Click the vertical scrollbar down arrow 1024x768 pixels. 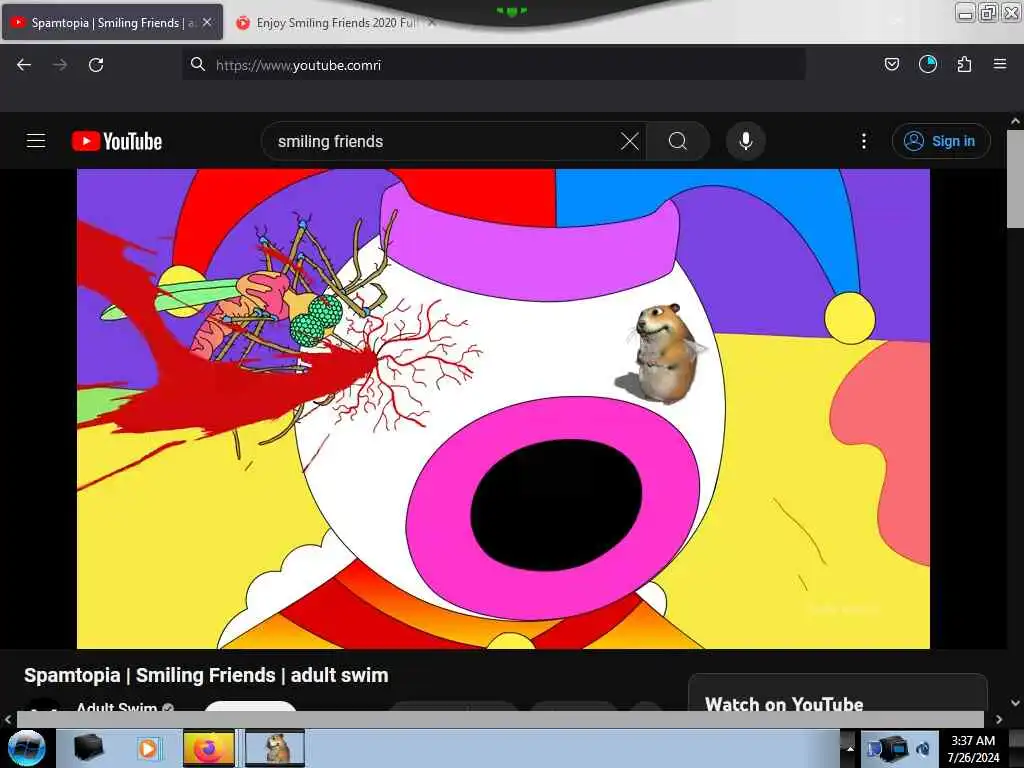pos(1015,703)
